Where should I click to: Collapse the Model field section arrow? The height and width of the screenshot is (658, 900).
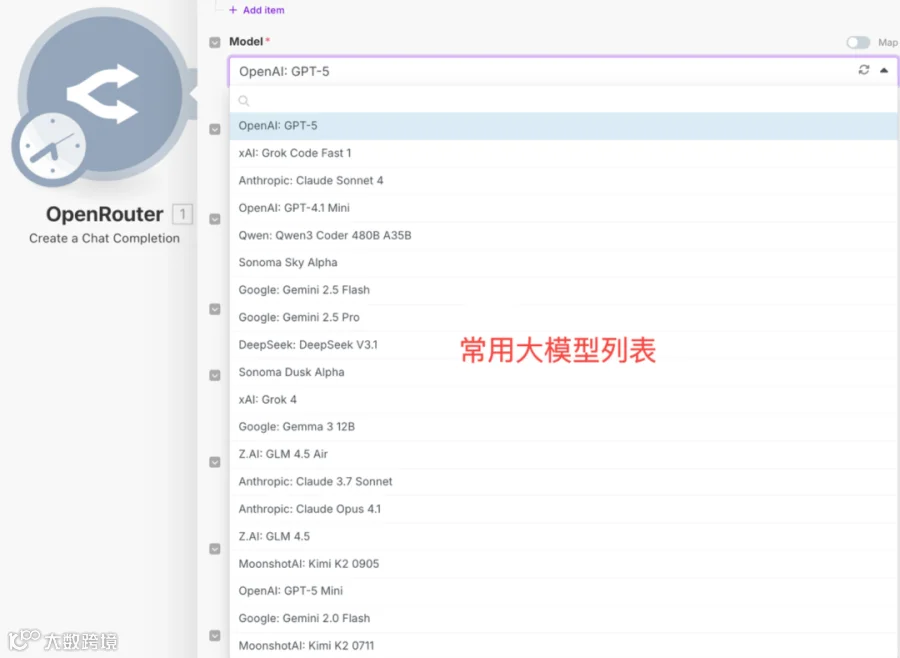(215, 42)
